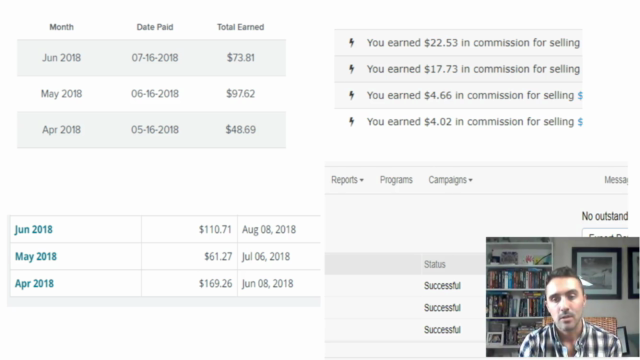Select the Jun 2018 month cell in gray row
Viewport: 640px width, 360px height.
62,58
